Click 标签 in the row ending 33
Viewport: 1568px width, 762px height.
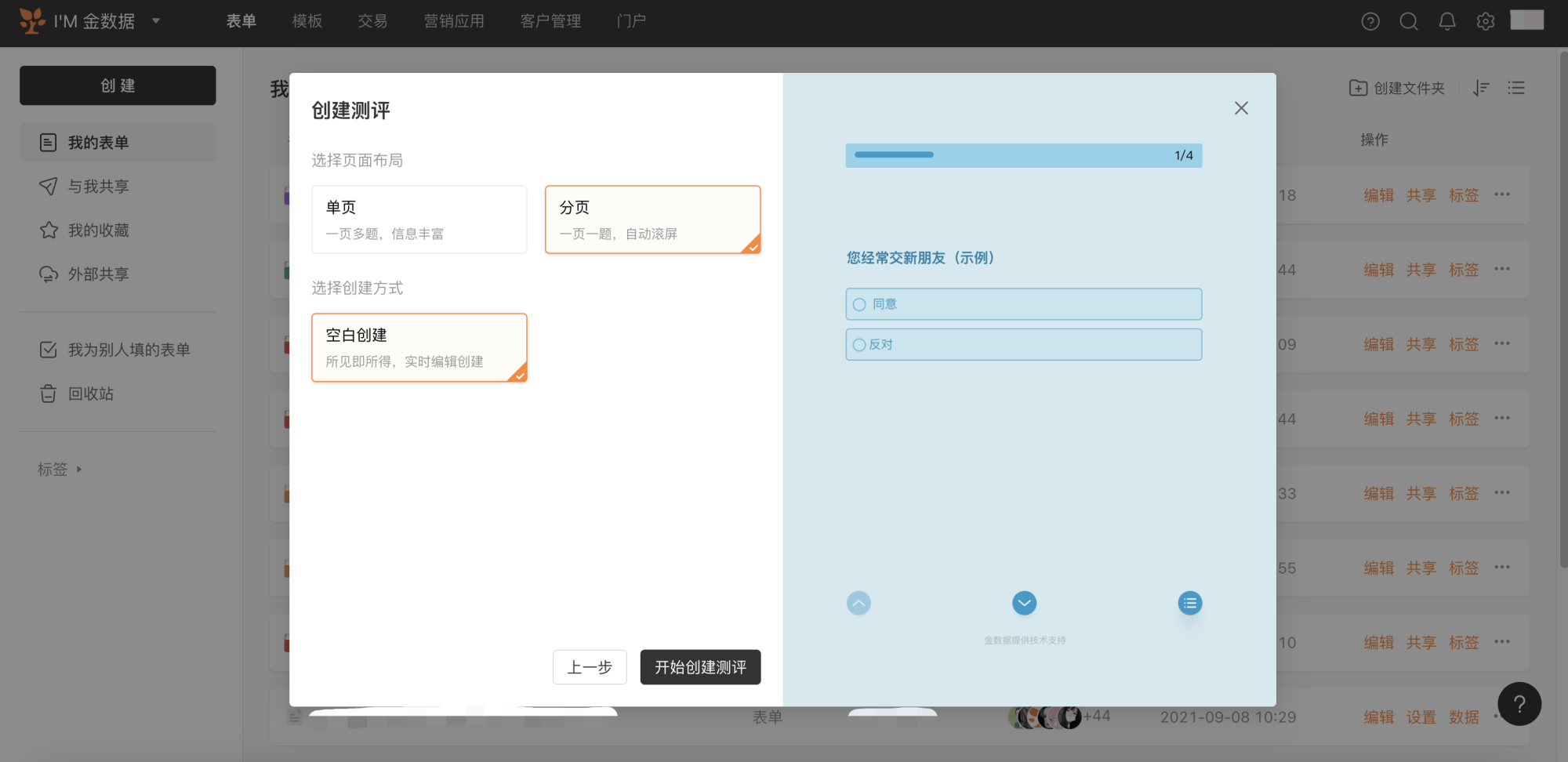(x=1464, y=494)
